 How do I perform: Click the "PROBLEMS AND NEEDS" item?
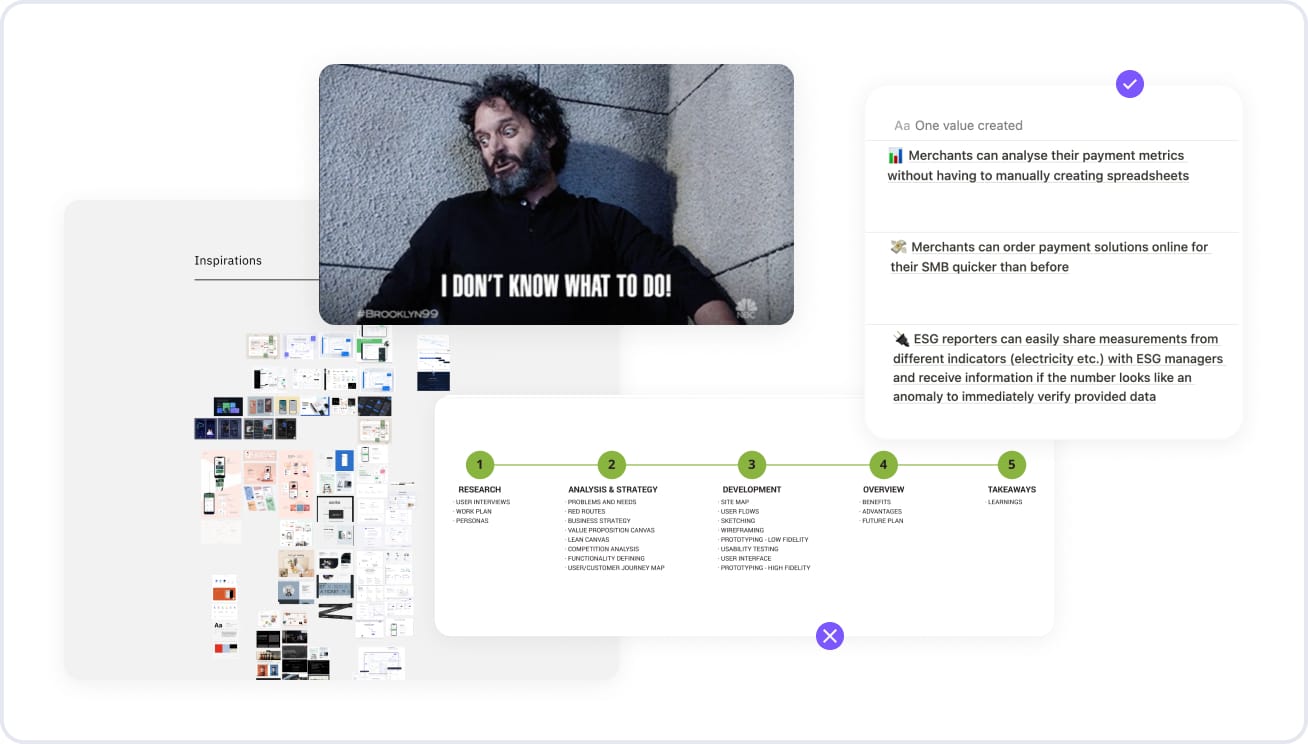coord(601,502)
